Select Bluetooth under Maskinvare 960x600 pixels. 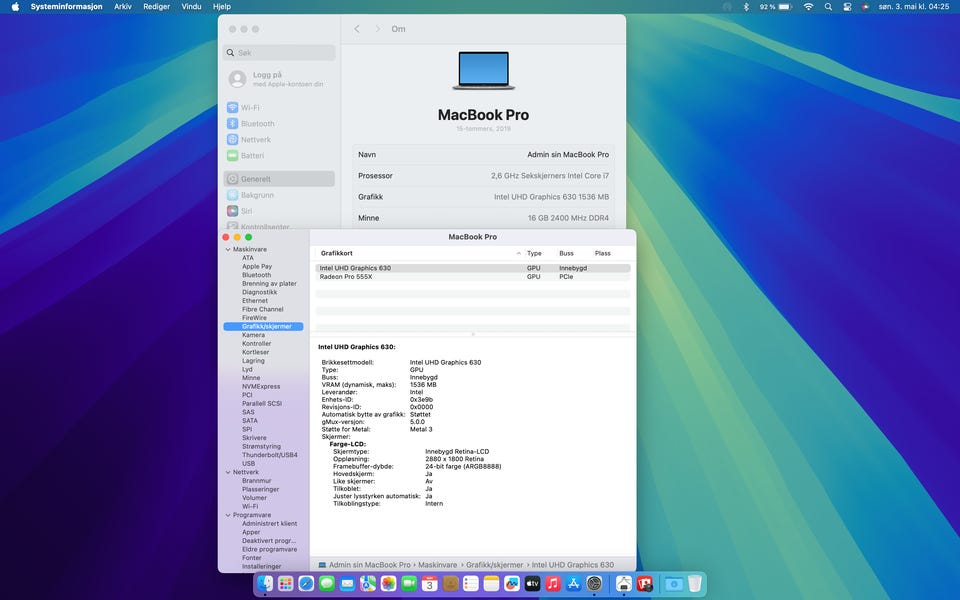tap(256, 276)
